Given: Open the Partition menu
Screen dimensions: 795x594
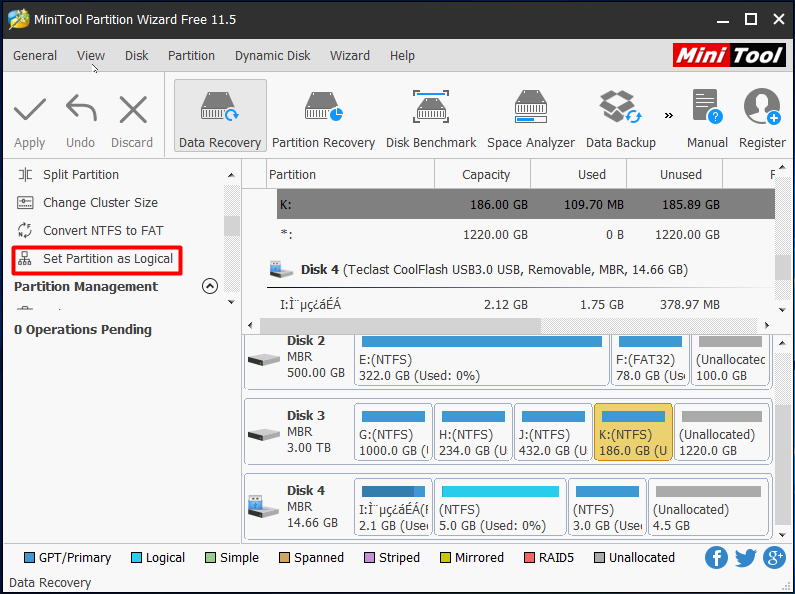Looking at the screenshot, I should point(191,56).
